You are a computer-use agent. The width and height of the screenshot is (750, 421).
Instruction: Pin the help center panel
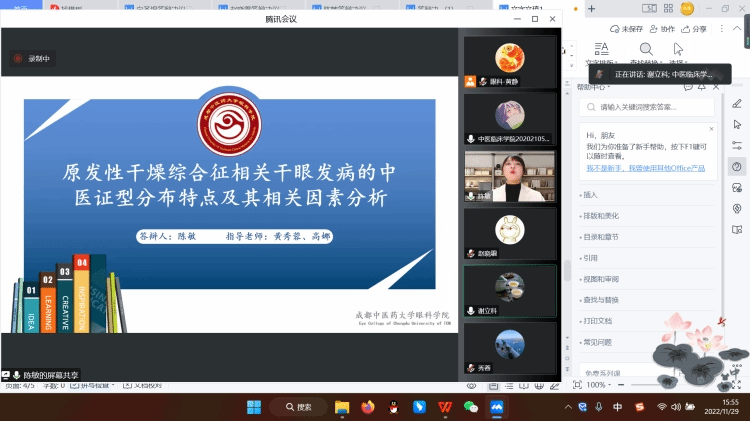[x=702, y=87]
